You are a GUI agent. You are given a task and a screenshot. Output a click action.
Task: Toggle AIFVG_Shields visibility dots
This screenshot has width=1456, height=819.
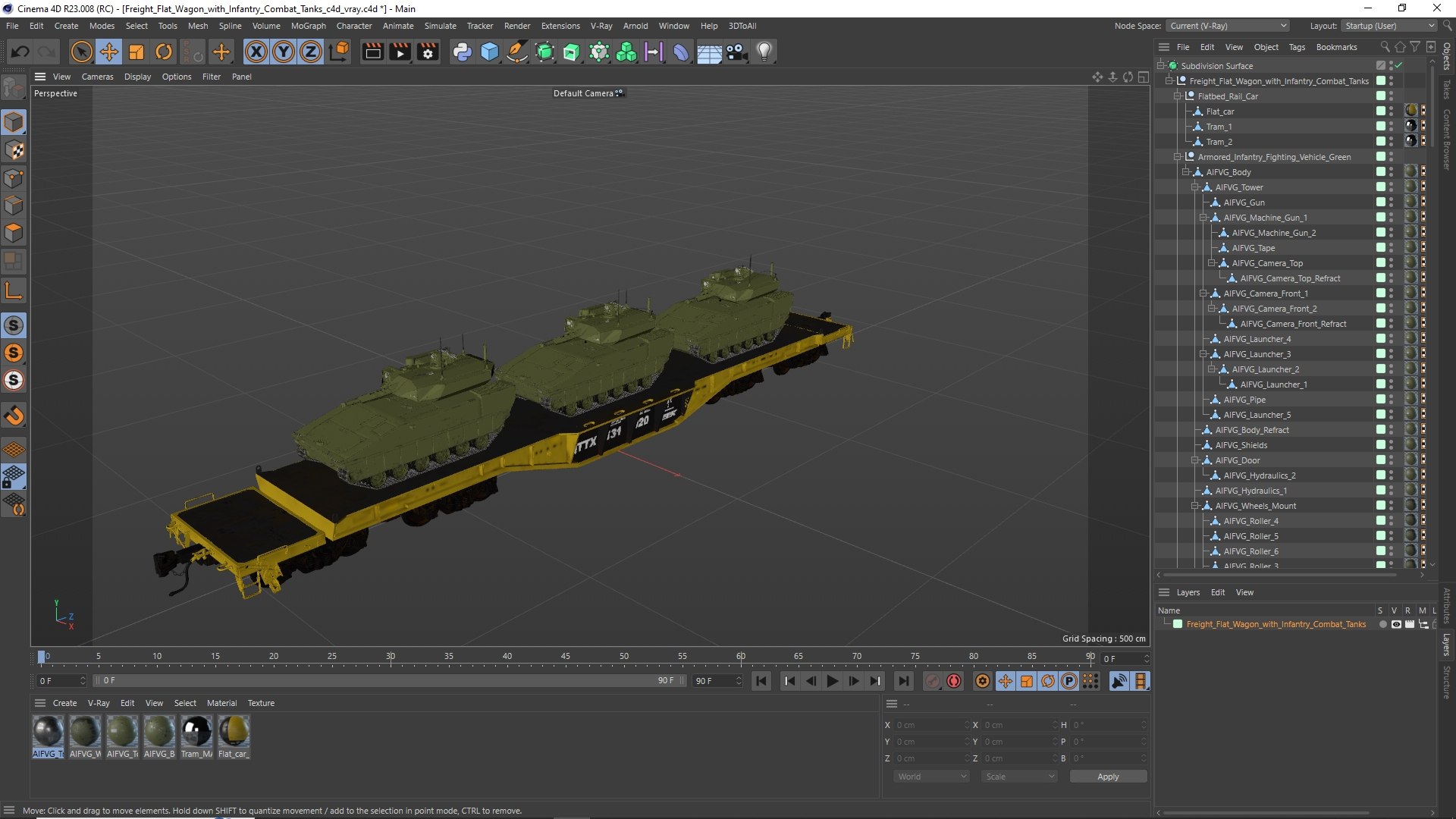pos(1391,445)
